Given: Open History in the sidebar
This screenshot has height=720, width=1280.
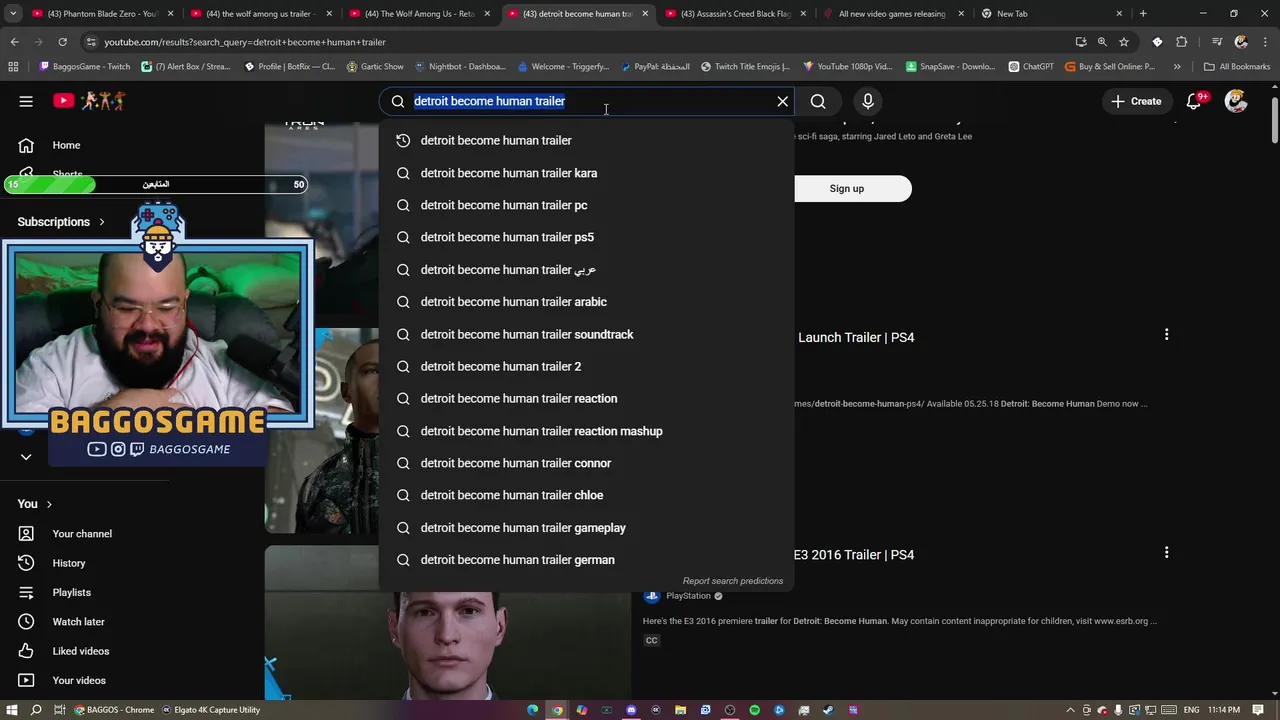Looking at the screenshot, I should 68,563.
